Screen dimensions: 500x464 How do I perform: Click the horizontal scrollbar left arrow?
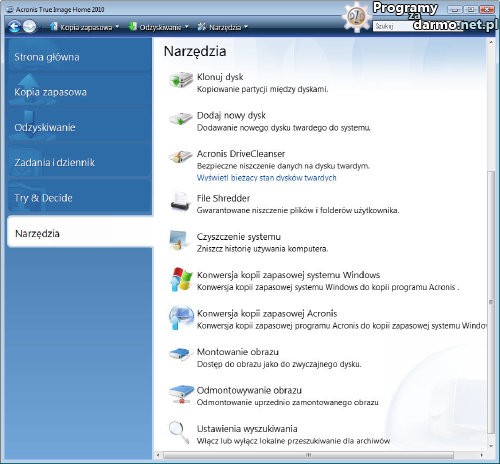click(x=158, y=455)
